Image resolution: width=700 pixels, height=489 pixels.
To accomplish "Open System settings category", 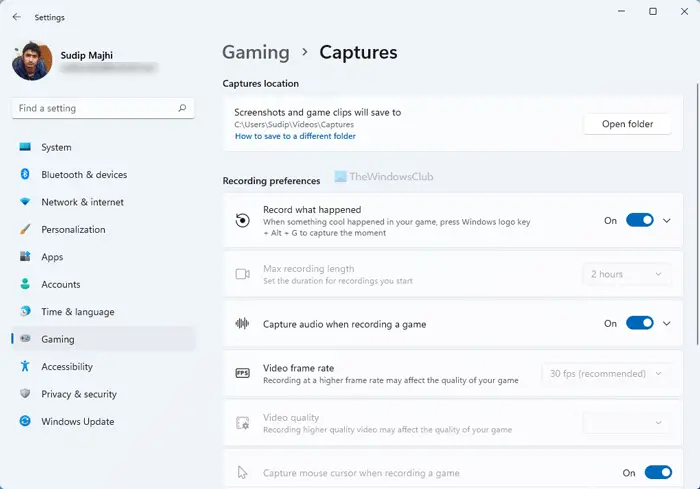I will tap(103, 147).
